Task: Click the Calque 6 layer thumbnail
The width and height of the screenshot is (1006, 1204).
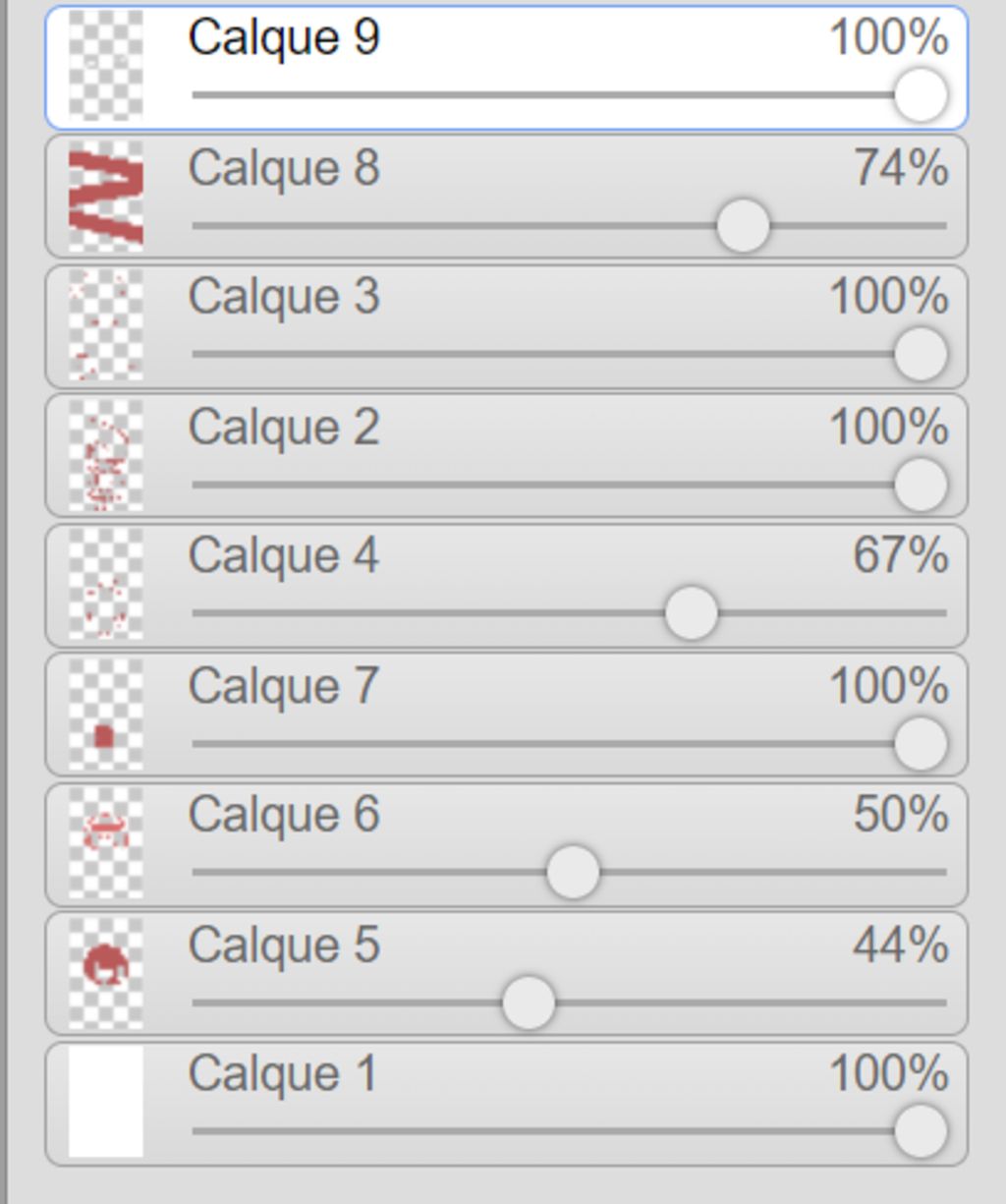Action: click(106, 844)
